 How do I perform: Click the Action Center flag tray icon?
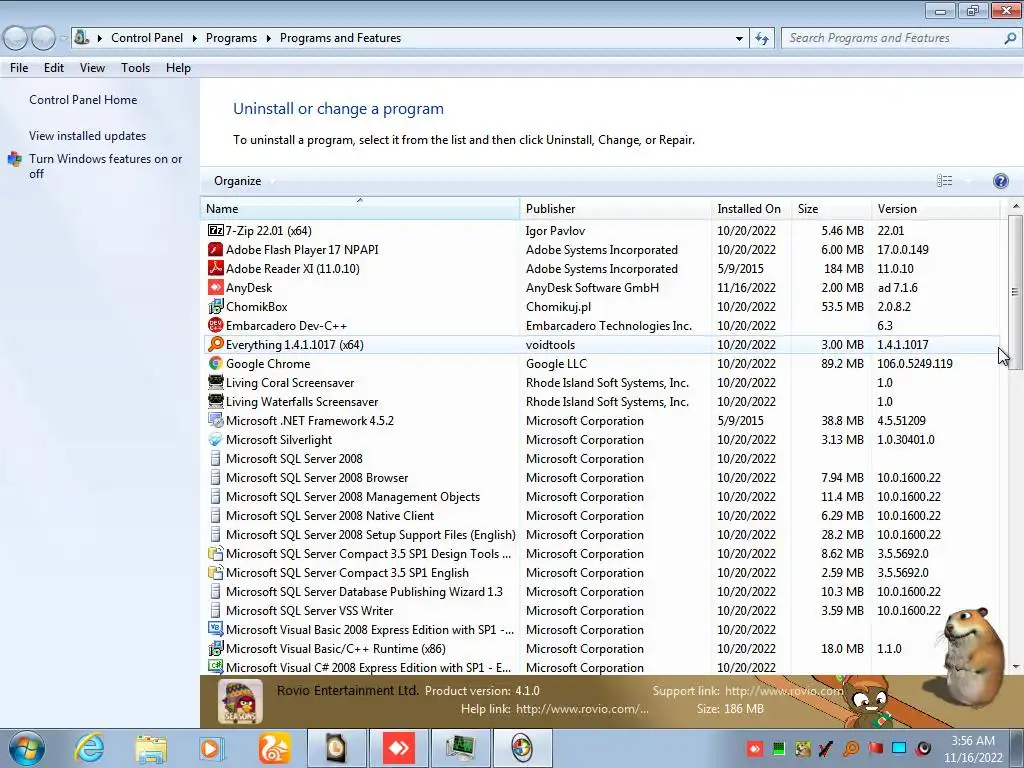876,748
